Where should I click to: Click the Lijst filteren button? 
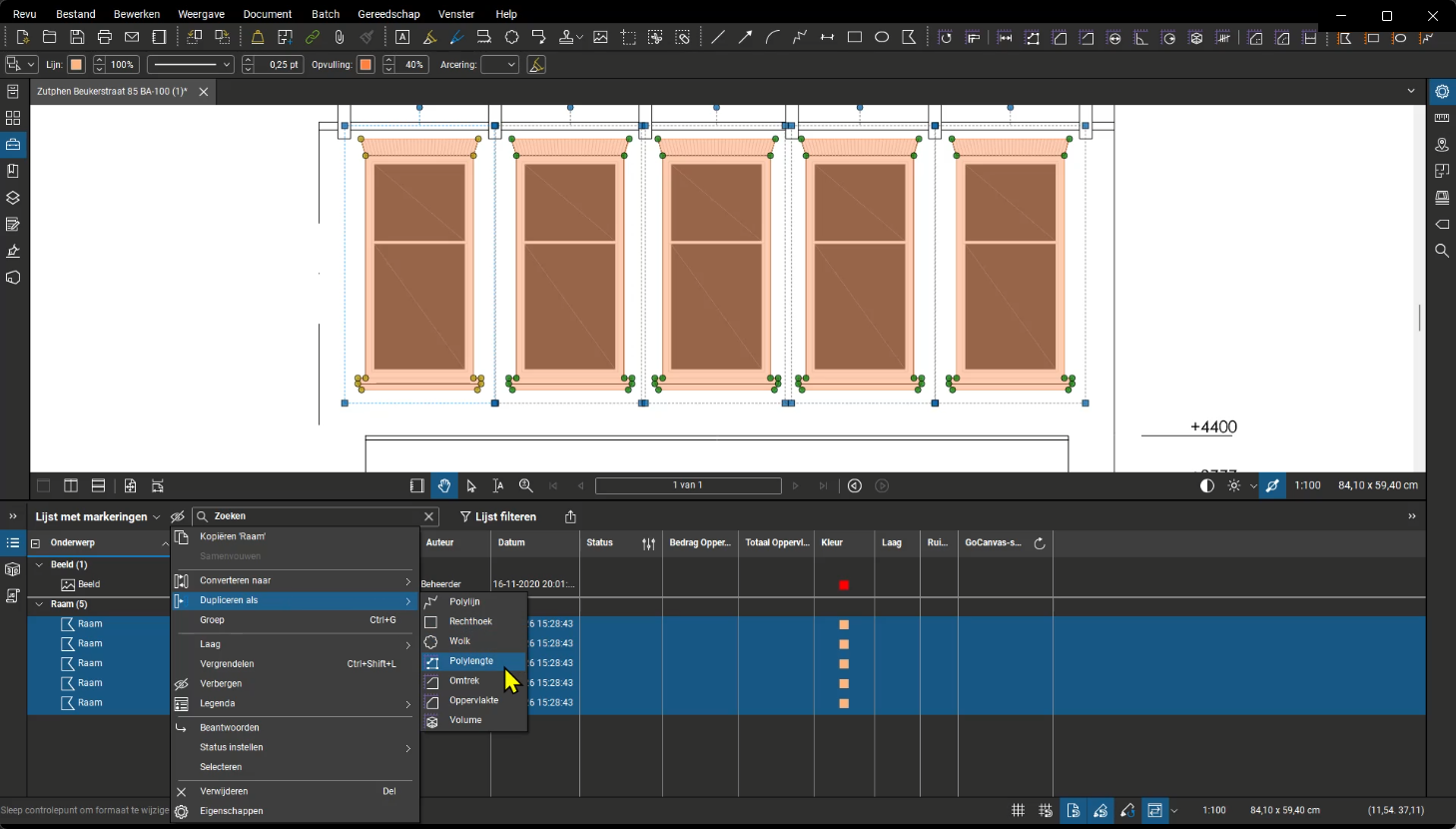[x=498, y=516]
